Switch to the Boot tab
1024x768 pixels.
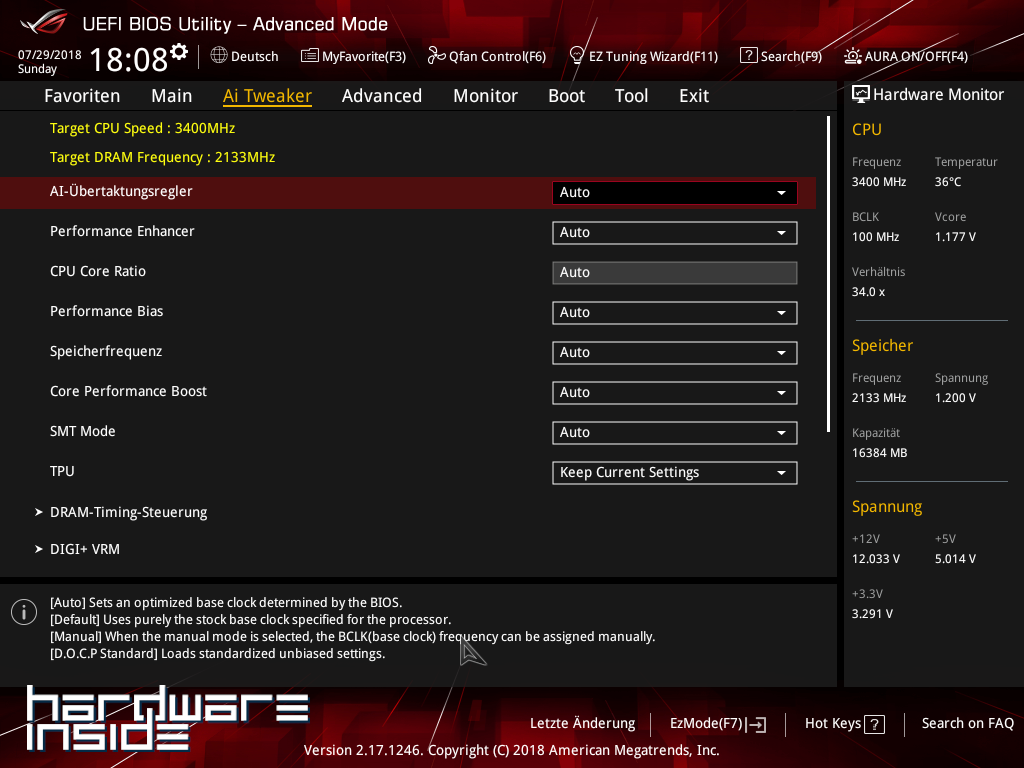click(x=566, y=96)
